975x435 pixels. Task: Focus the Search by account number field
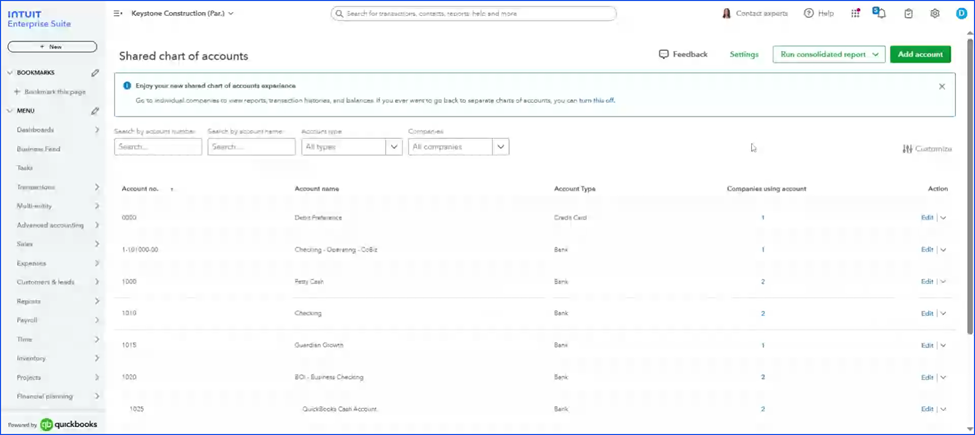tap(158, 147)
